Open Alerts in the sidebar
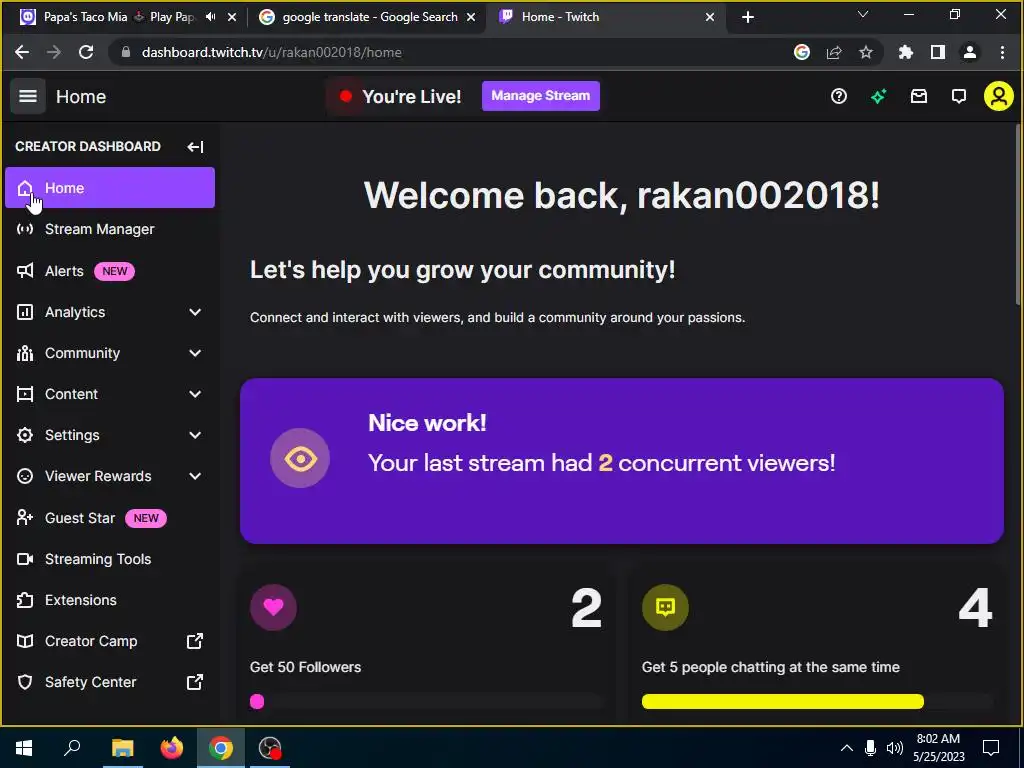The height and width of the screenshot is (768, 1024). pyautogui.click(x=110, y=271)
